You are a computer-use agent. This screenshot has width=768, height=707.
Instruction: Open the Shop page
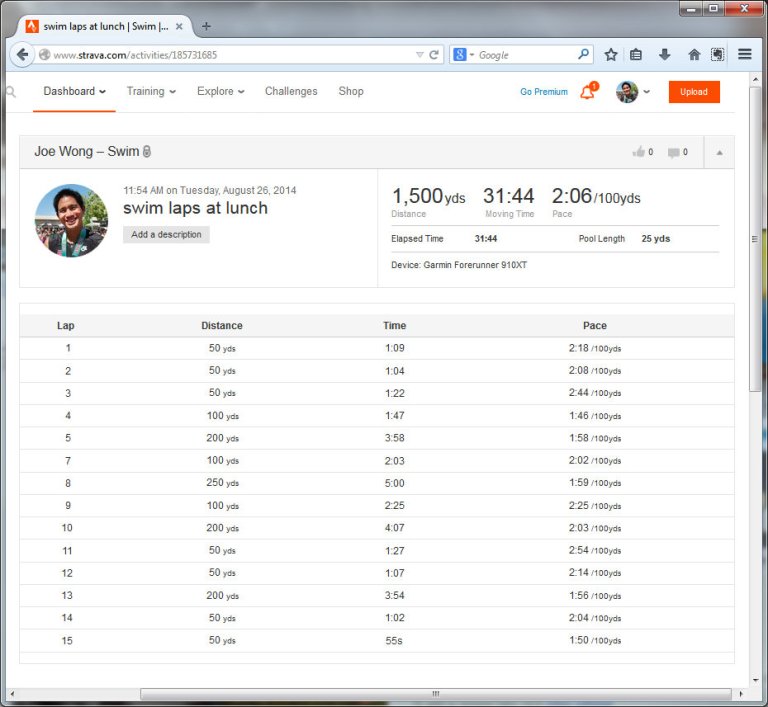pyautogui.click(x=351, y=91)
